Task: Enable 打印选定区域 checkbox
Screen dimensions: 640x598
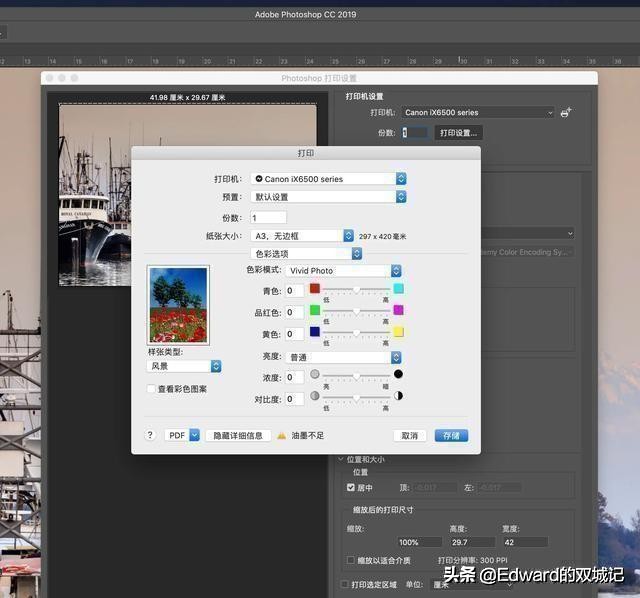Action: coord(345,584)
